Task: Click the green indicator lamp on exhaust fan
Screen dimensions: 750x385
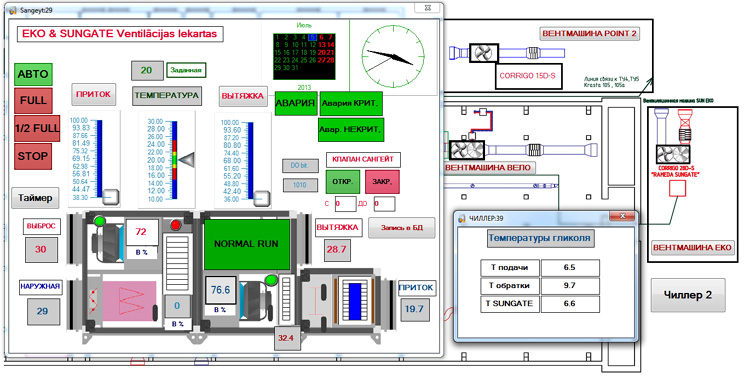Action: tap(99, 221)
